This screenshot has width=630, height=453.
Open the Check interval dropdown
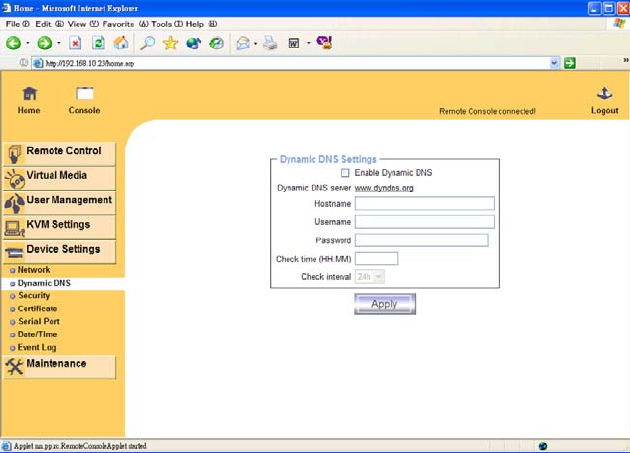tap(369, 276)
